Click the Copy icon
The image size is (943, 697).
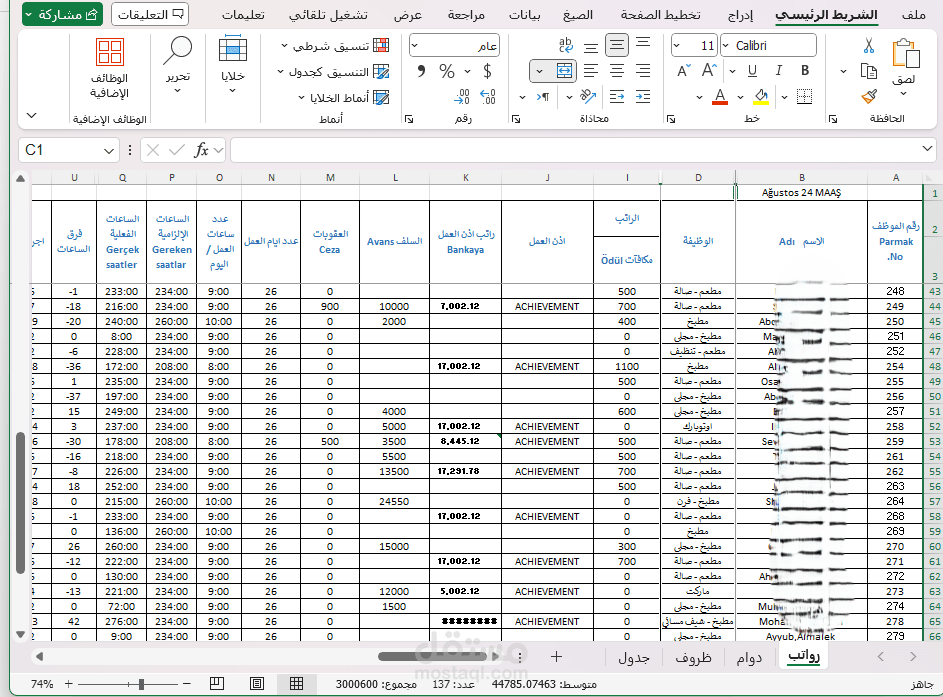[868, 71]
